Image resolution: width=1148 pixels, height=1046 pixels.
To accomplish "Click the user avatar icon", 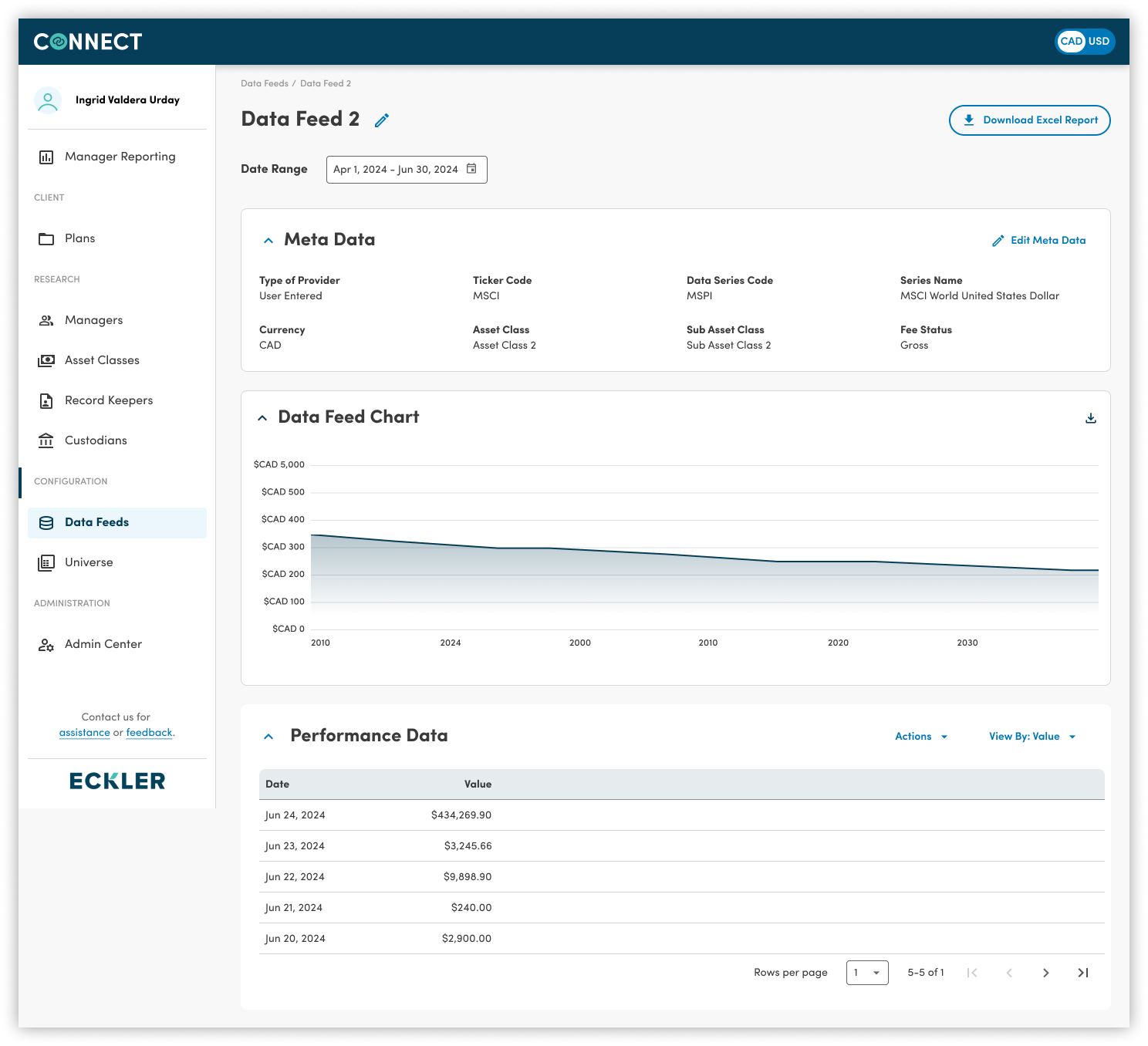I will tap(48, 100).
